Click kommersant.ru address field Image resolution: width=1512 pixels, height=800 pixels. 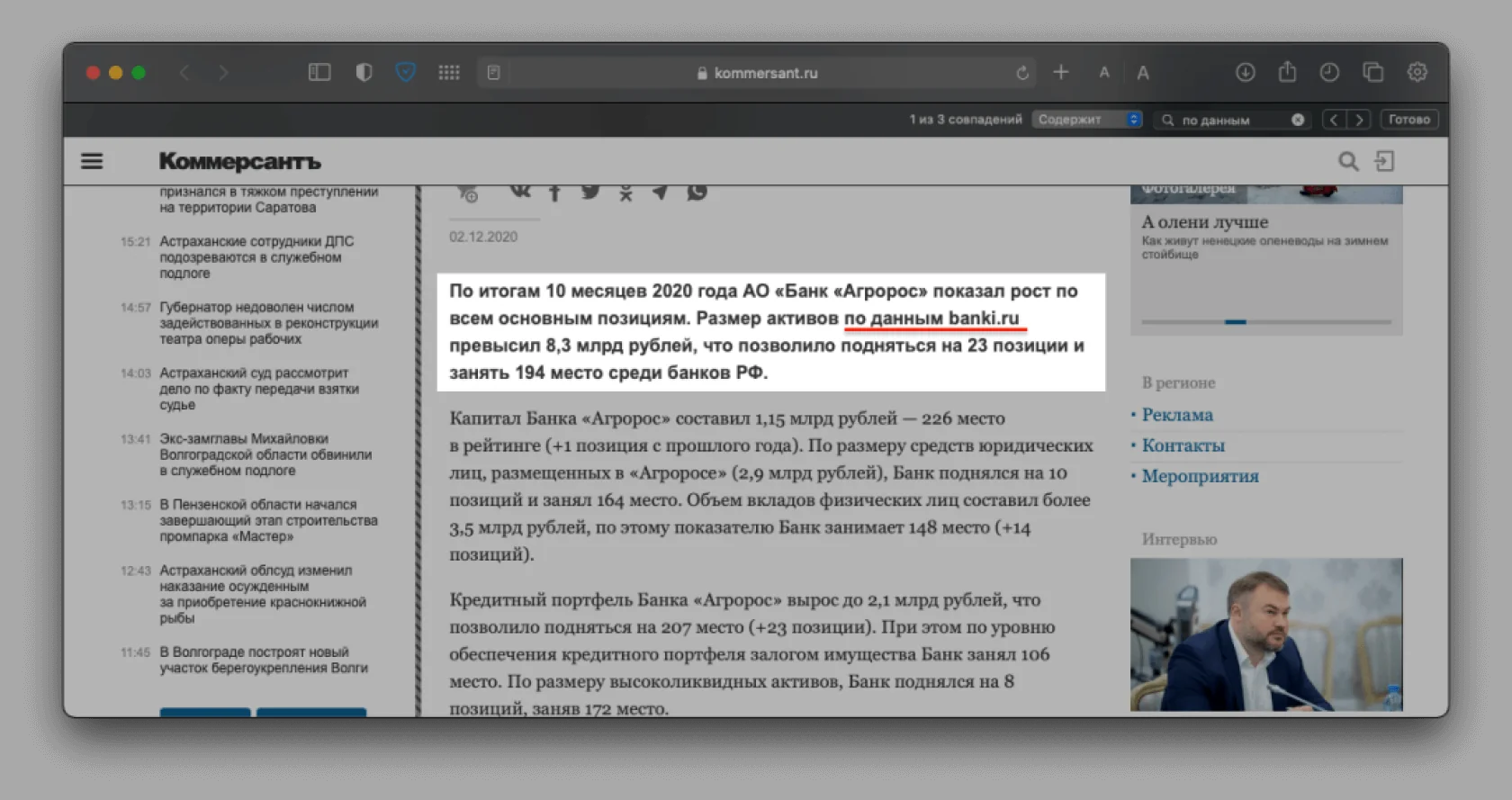[x=758, y=73]
